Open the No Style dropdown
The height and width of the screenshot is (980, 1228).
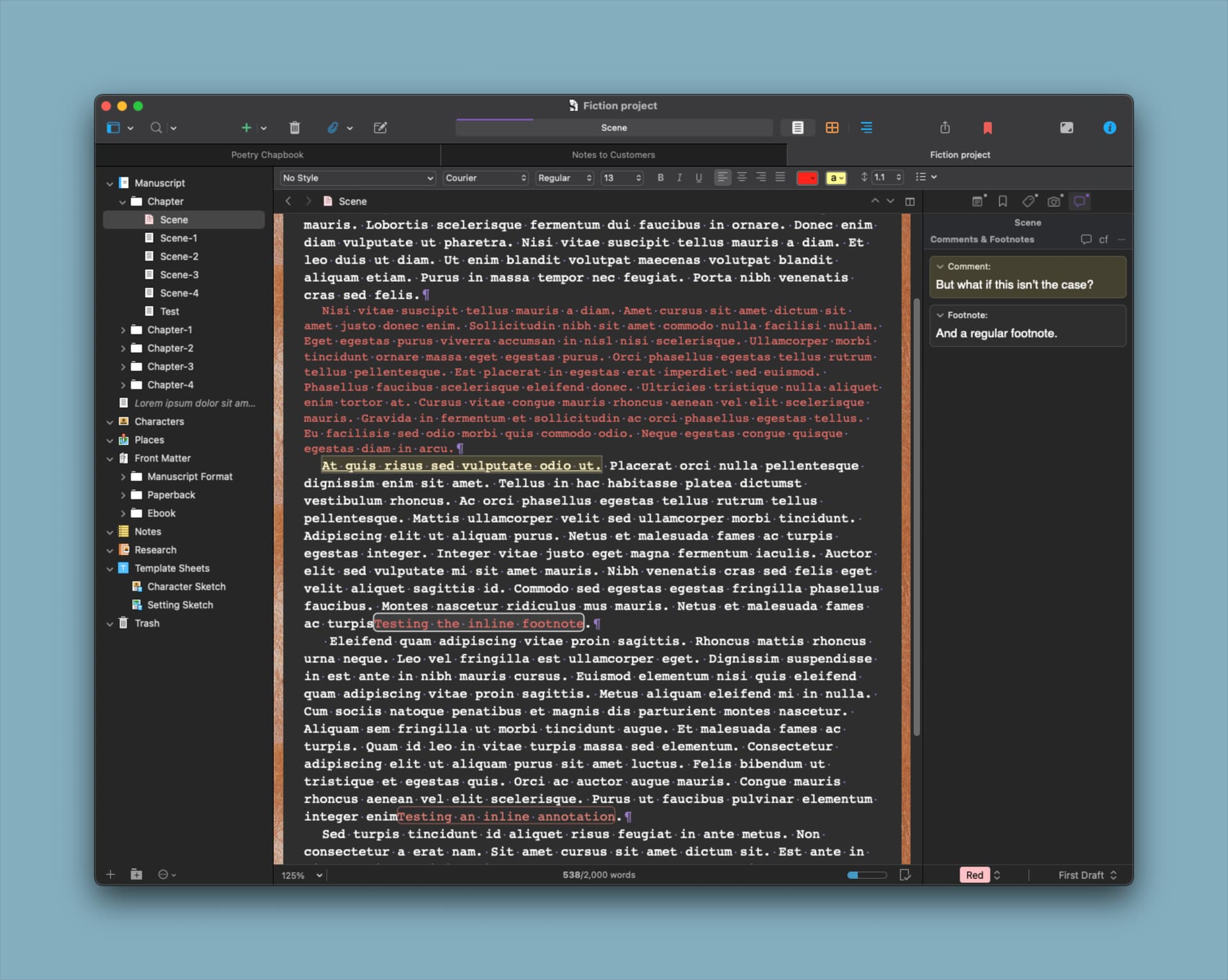(x=356, y=178)
